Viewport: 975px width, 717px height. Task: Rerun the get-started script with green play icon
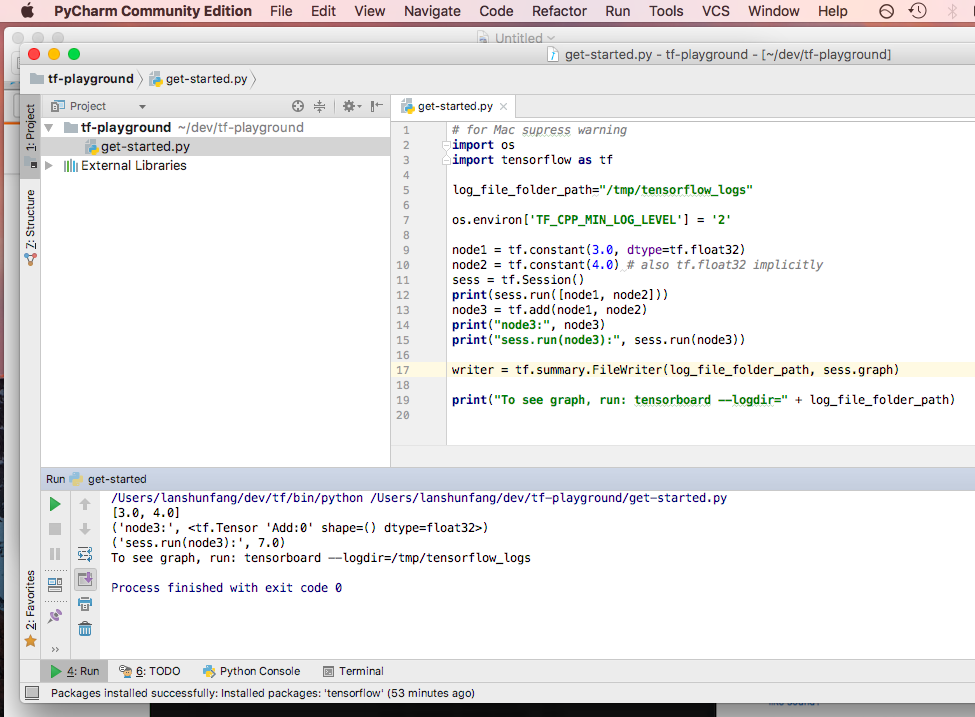coord(55,504)
